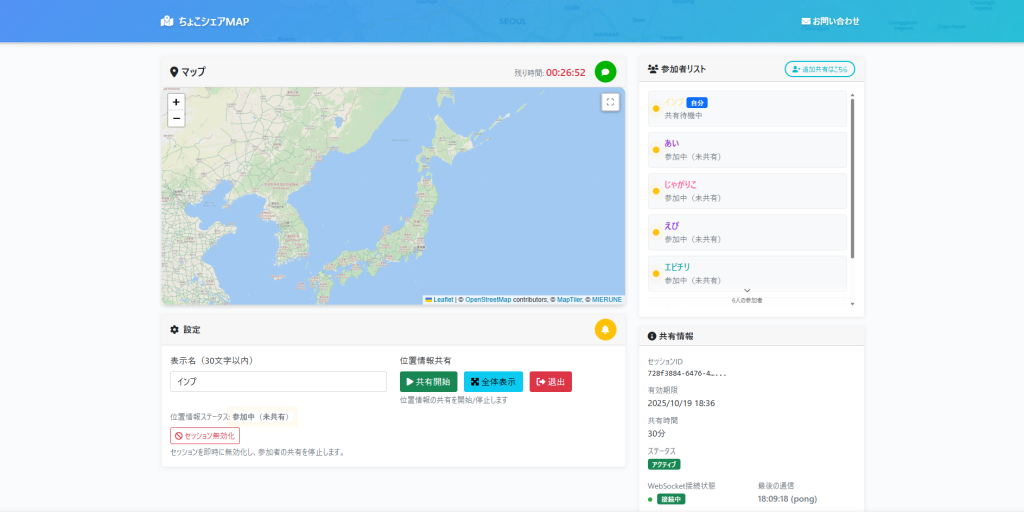Click the yellow notification bell icon

point(605,329)
